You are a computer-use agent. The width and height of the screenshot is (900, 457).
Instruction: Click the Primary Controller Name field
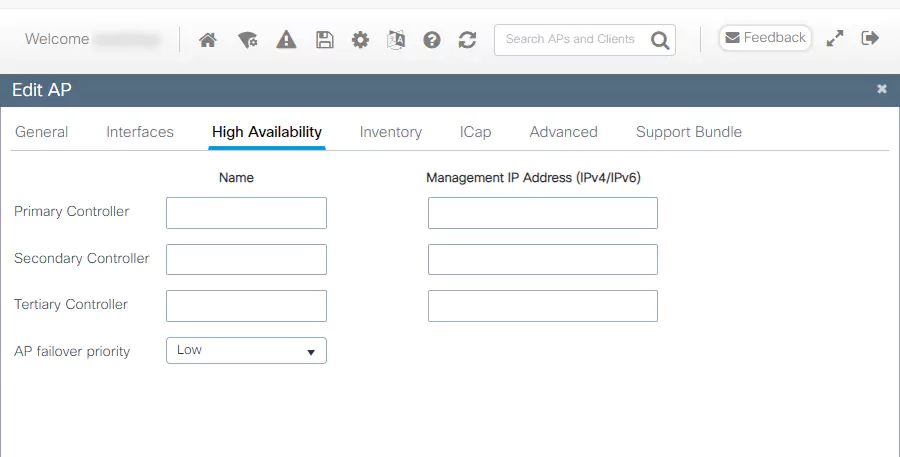(246, 213)
